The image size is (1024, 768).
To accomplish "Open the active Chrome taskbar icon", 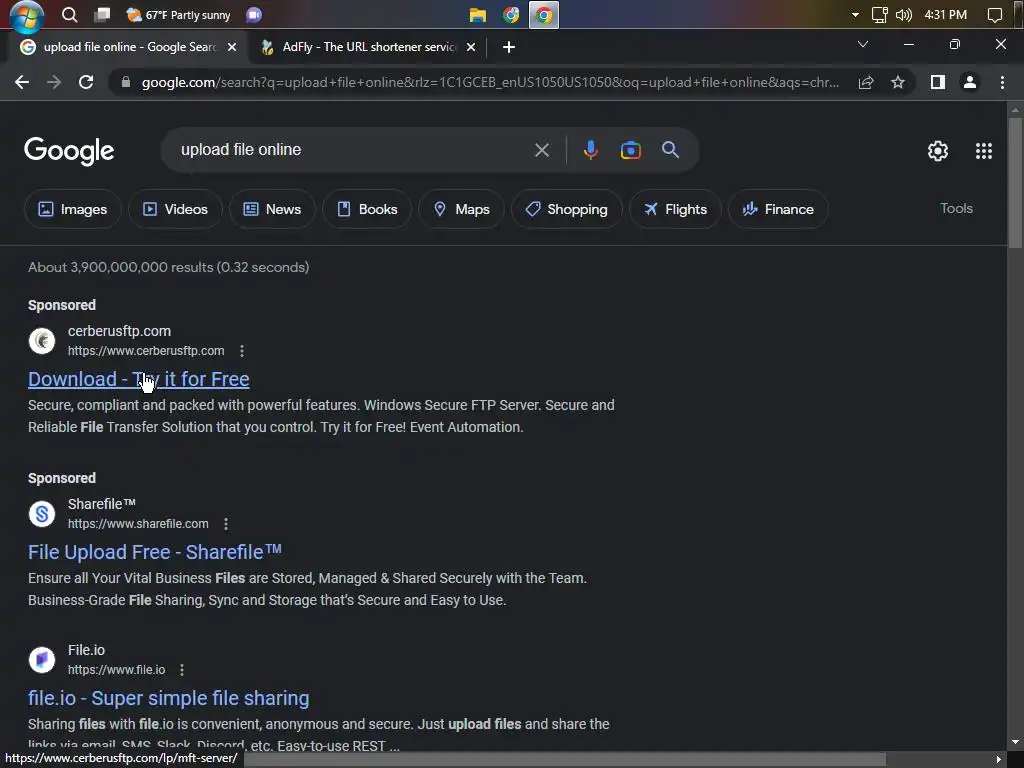I will 544,14.
